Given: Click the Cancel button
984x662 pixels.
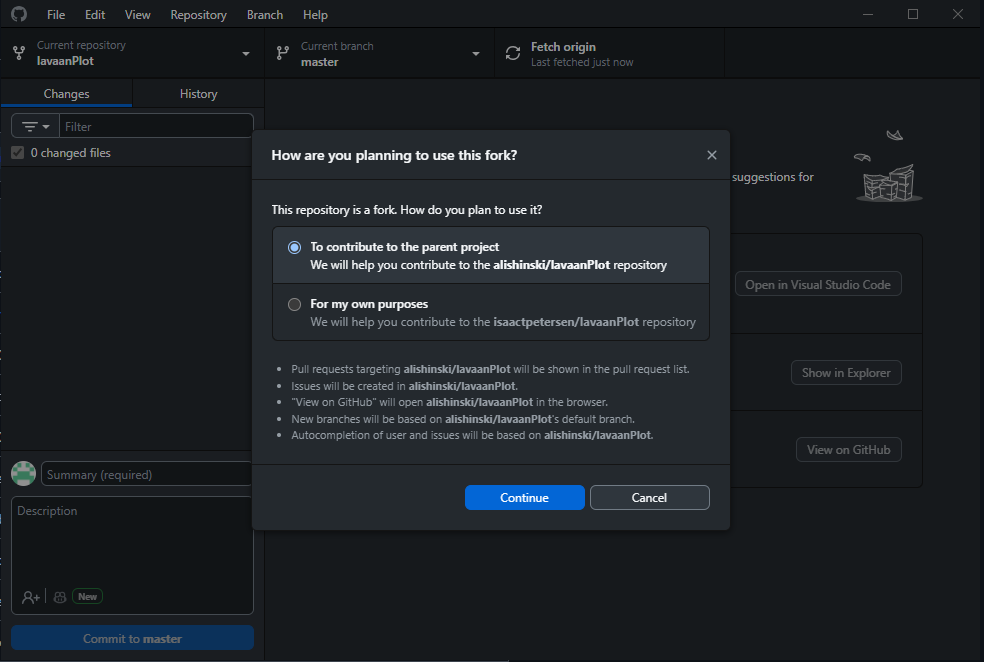Looking at the screenshot, I should 650,498.
